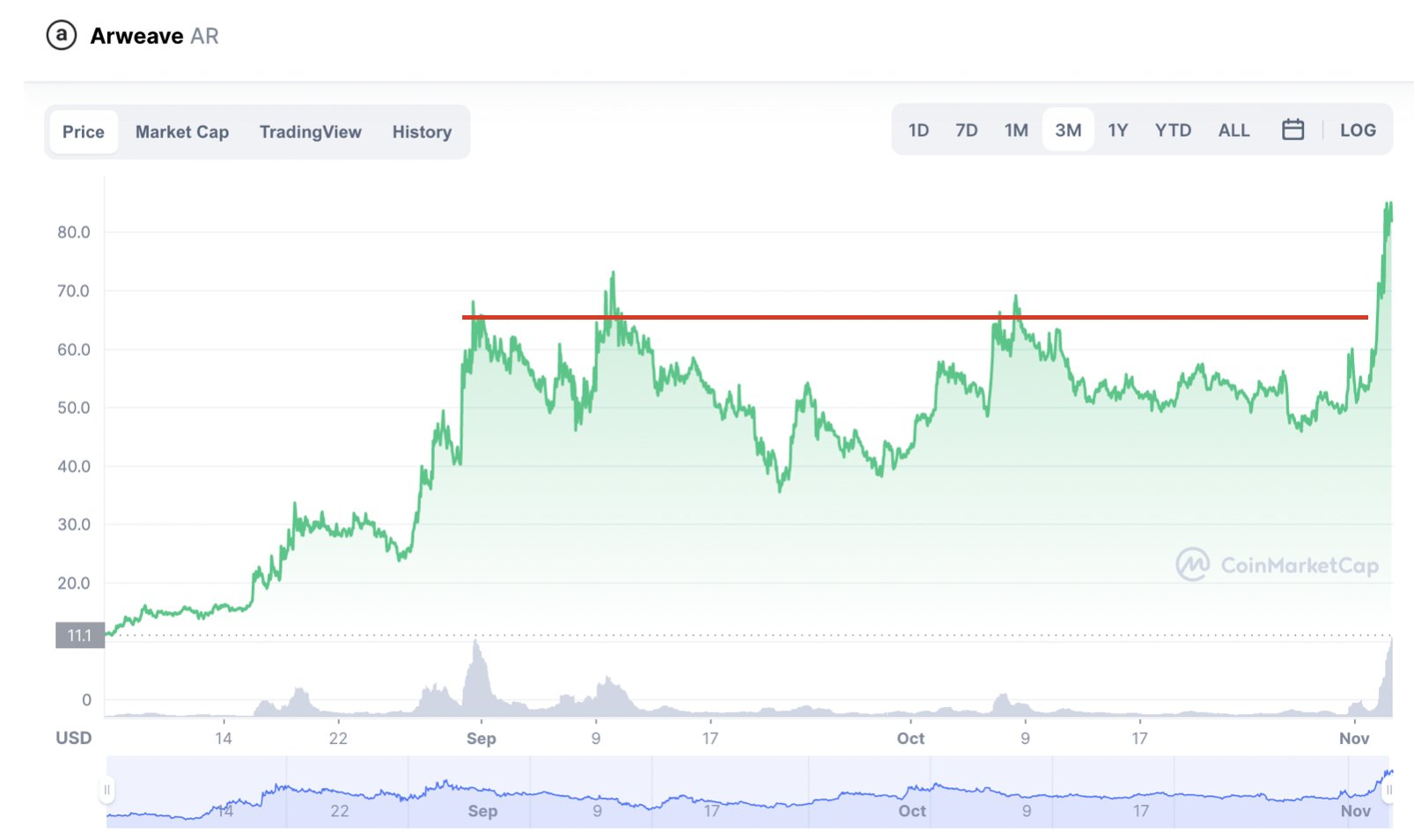The width and height of the screenshot is (1414, 840).
Task: Click the Nov label on main chart axis
Action: (x=1354, y=738)
